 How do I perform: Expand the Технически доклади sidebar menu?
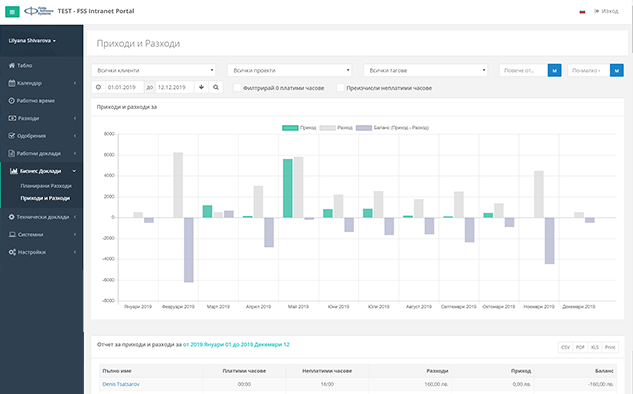pyautogui.click(x=42, y=217)
